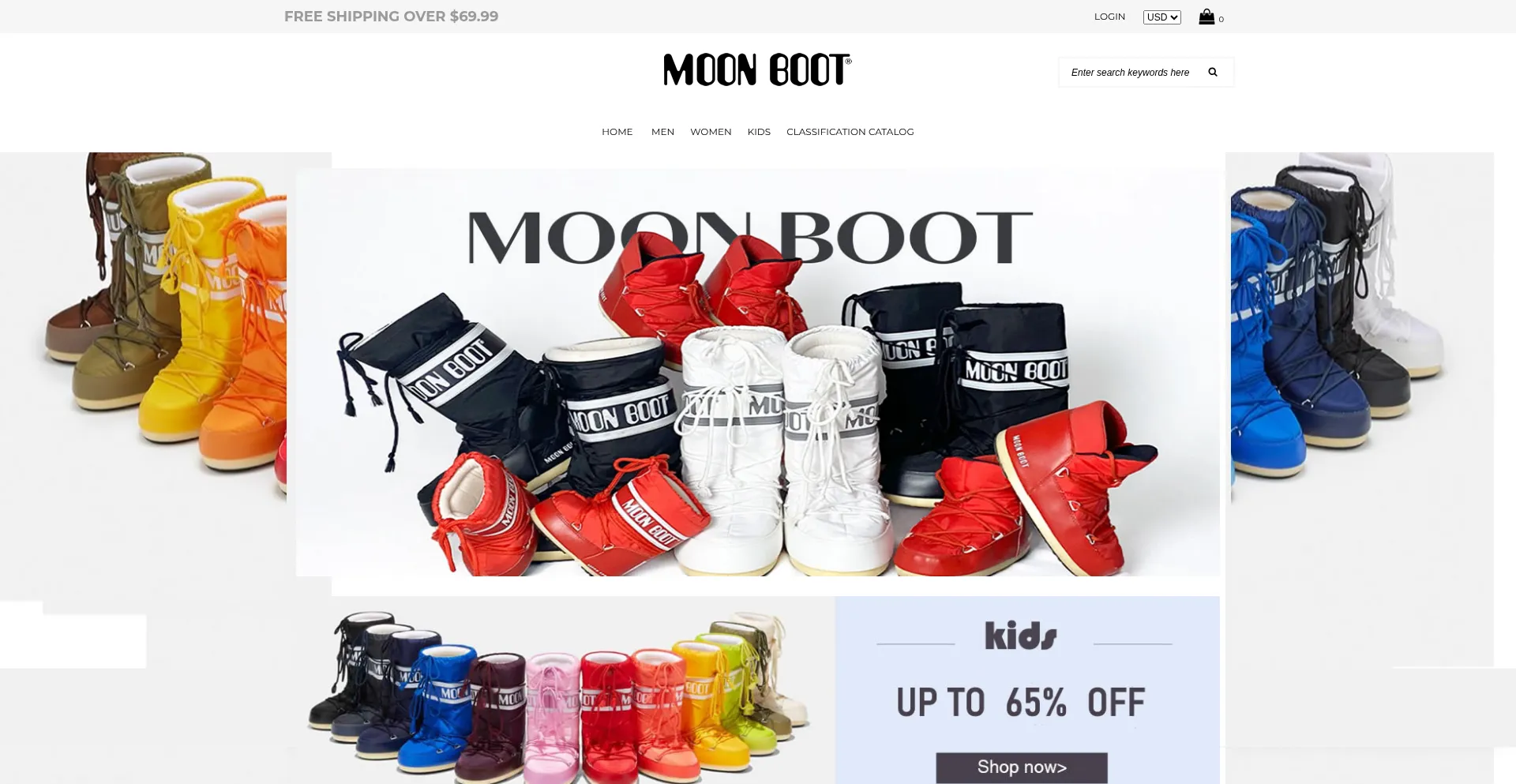Go to the HOME menu item

[617, 132]
